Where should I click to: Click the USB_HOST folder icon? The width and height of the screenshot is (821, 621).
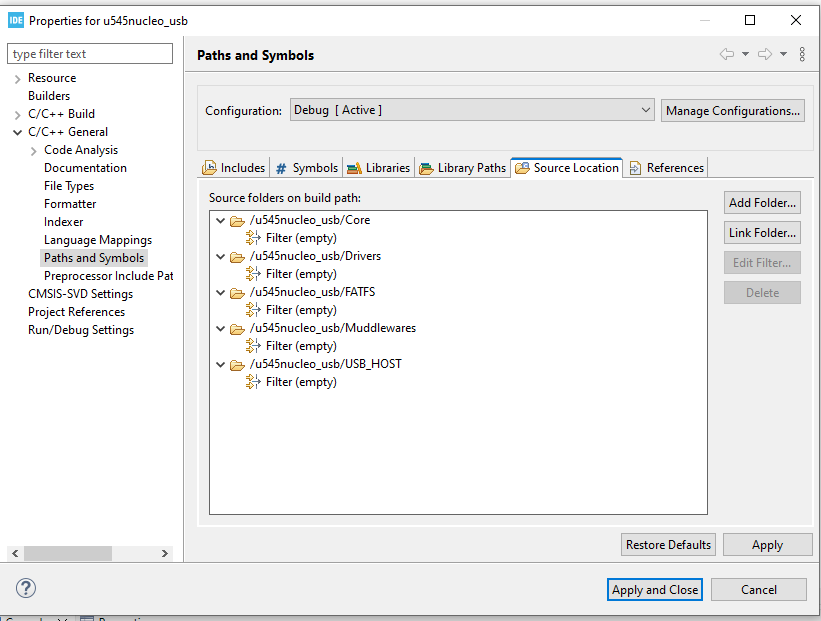point(237,364)
